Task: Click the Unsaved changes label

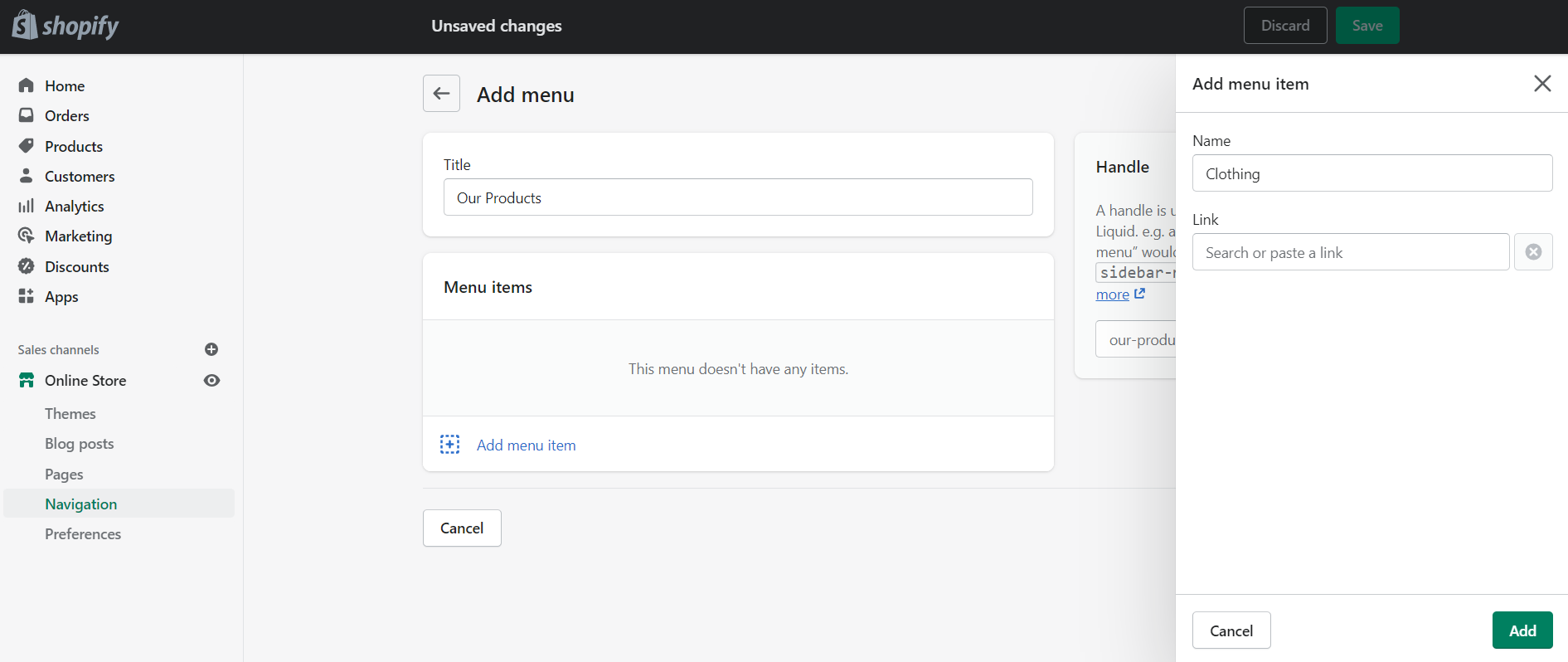Action: [x=497, y=26]
